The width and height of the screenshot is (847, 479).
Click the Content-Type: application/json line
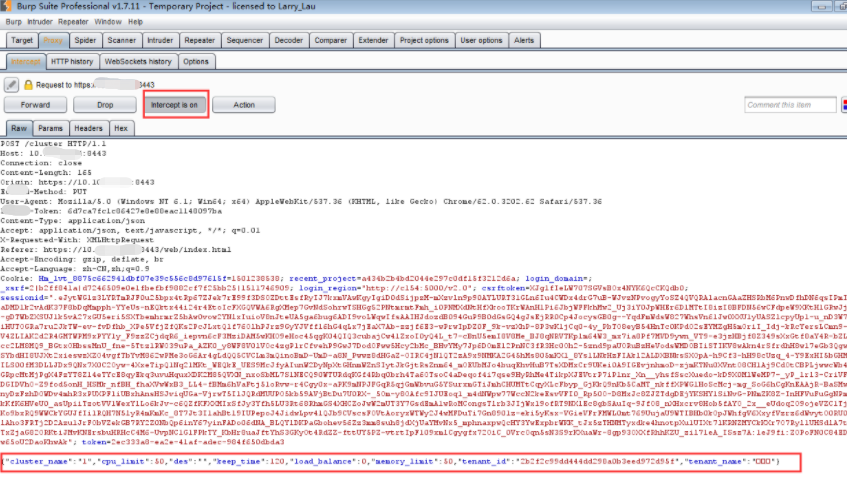point(72,221)
